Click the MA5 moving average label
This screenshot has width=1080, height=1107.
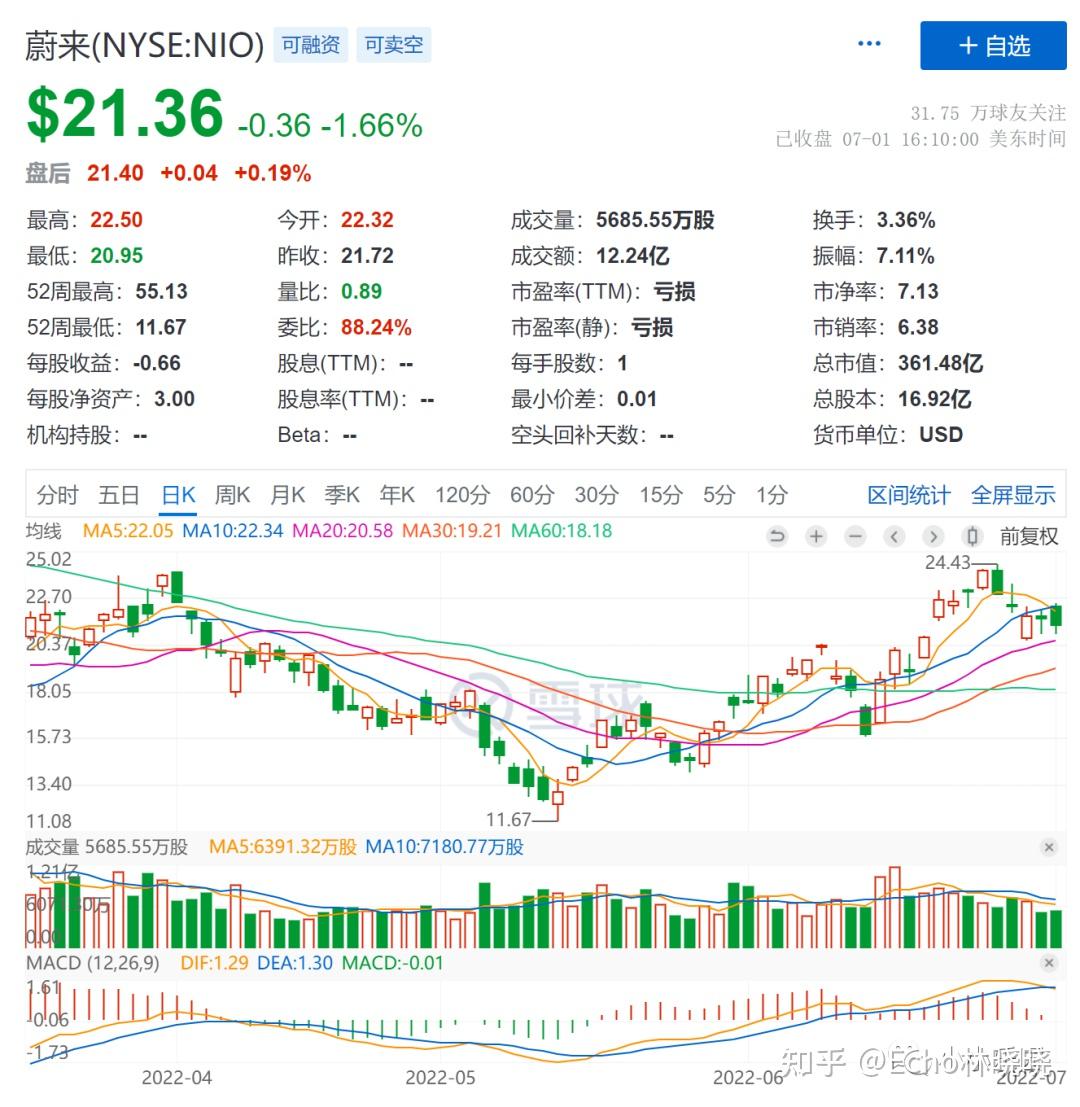(128, 531)
